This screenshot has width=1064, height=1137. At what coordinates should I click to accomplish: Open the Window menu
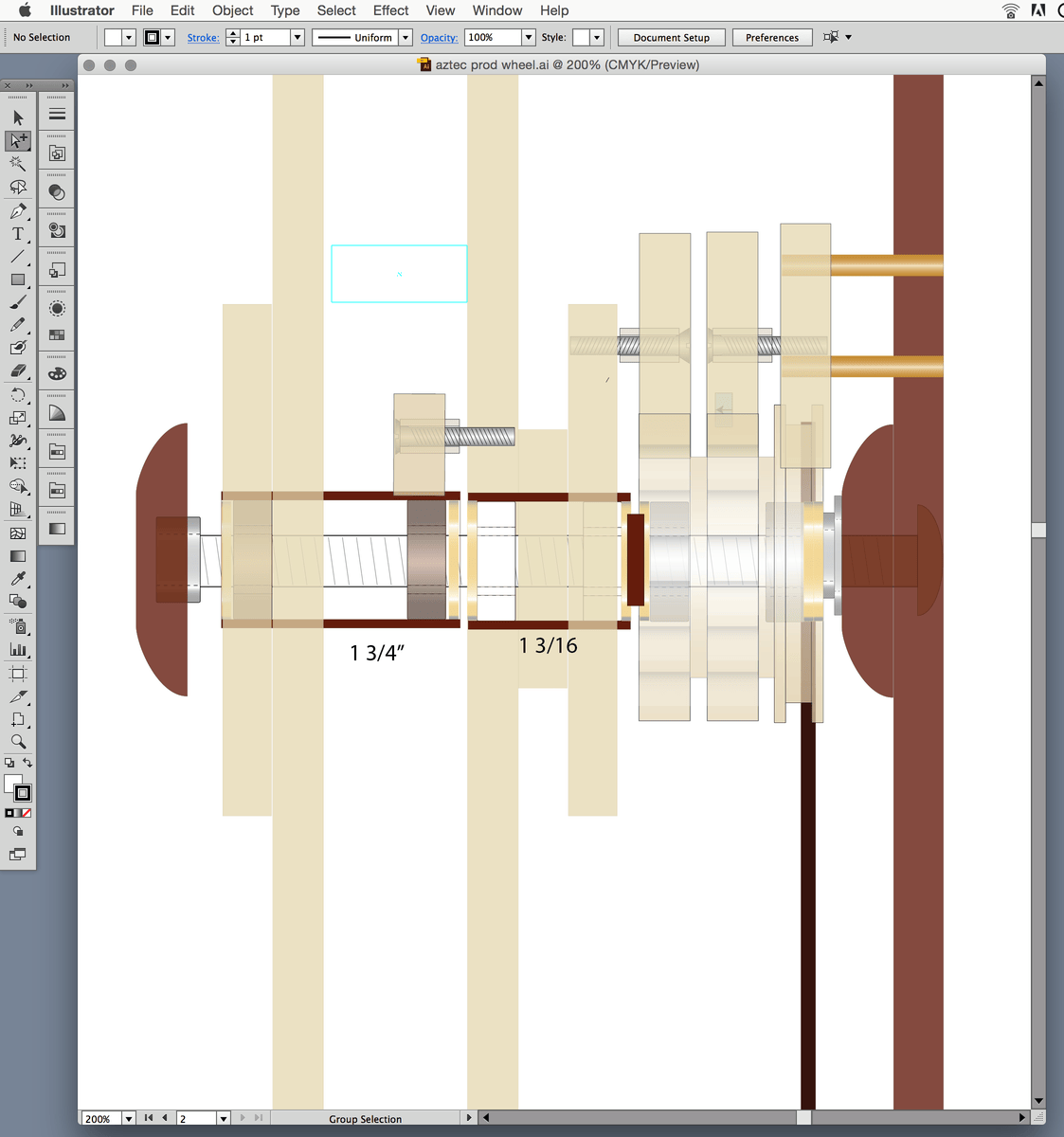coord(496,10)
